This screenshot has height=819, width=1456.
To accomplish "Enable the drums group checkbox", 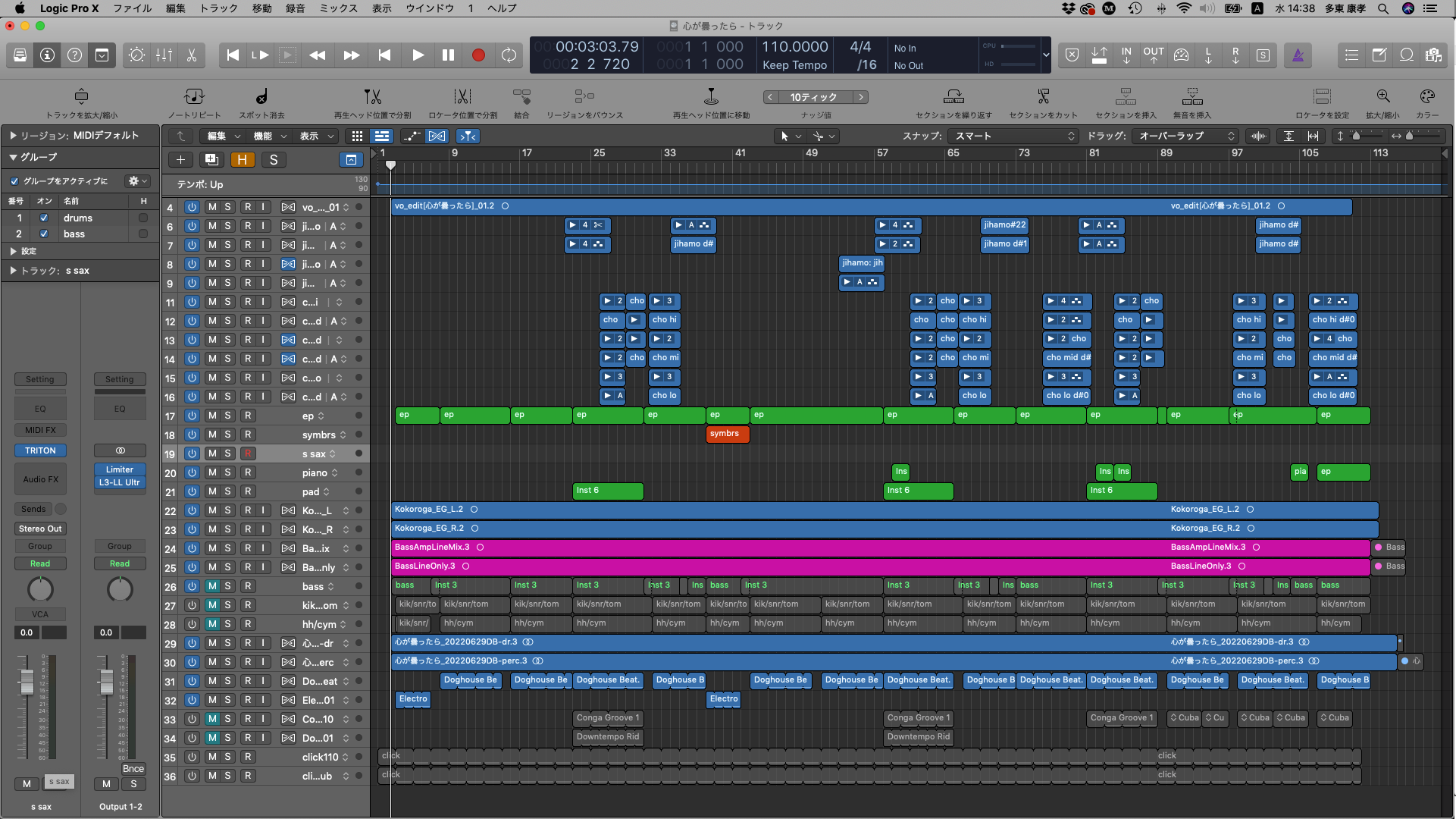I will pos(44,218).
